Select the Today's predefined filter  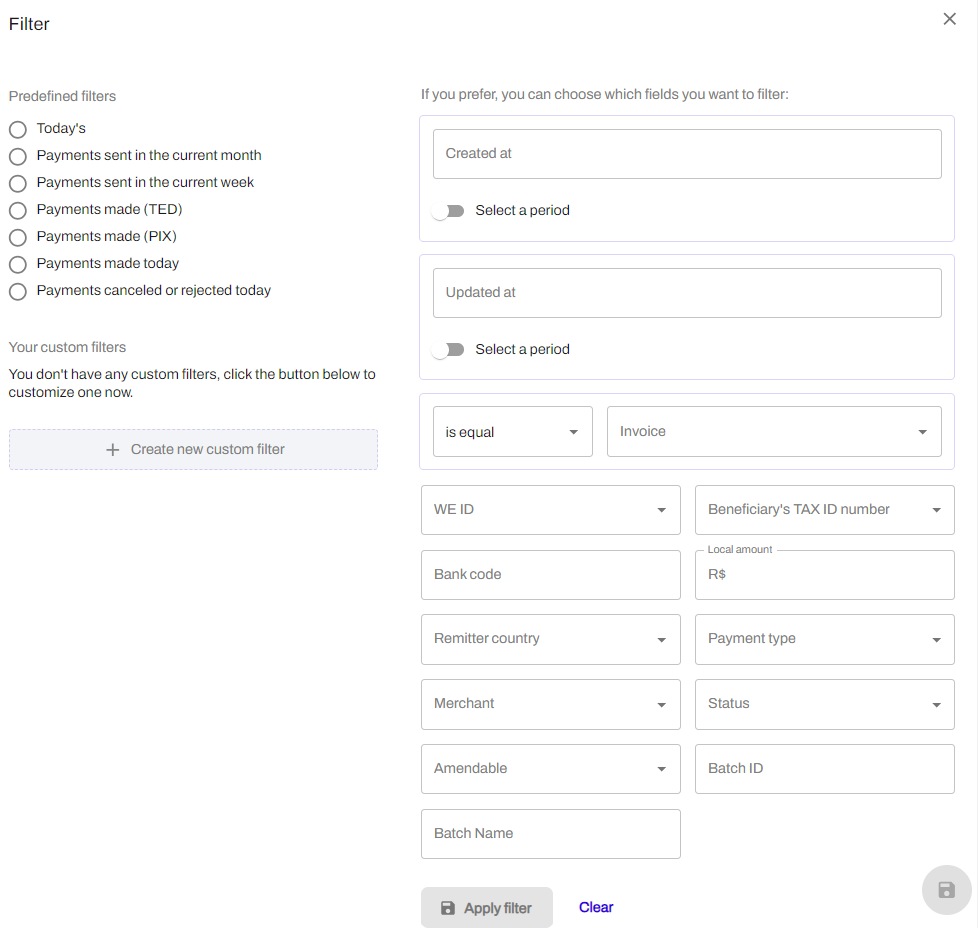tap(17, 129)
